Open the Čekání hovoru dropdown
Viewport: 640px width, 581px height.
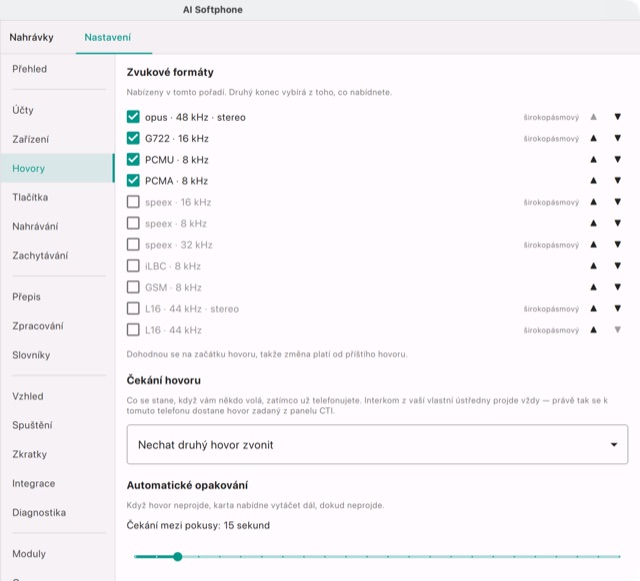click(377, 444)
